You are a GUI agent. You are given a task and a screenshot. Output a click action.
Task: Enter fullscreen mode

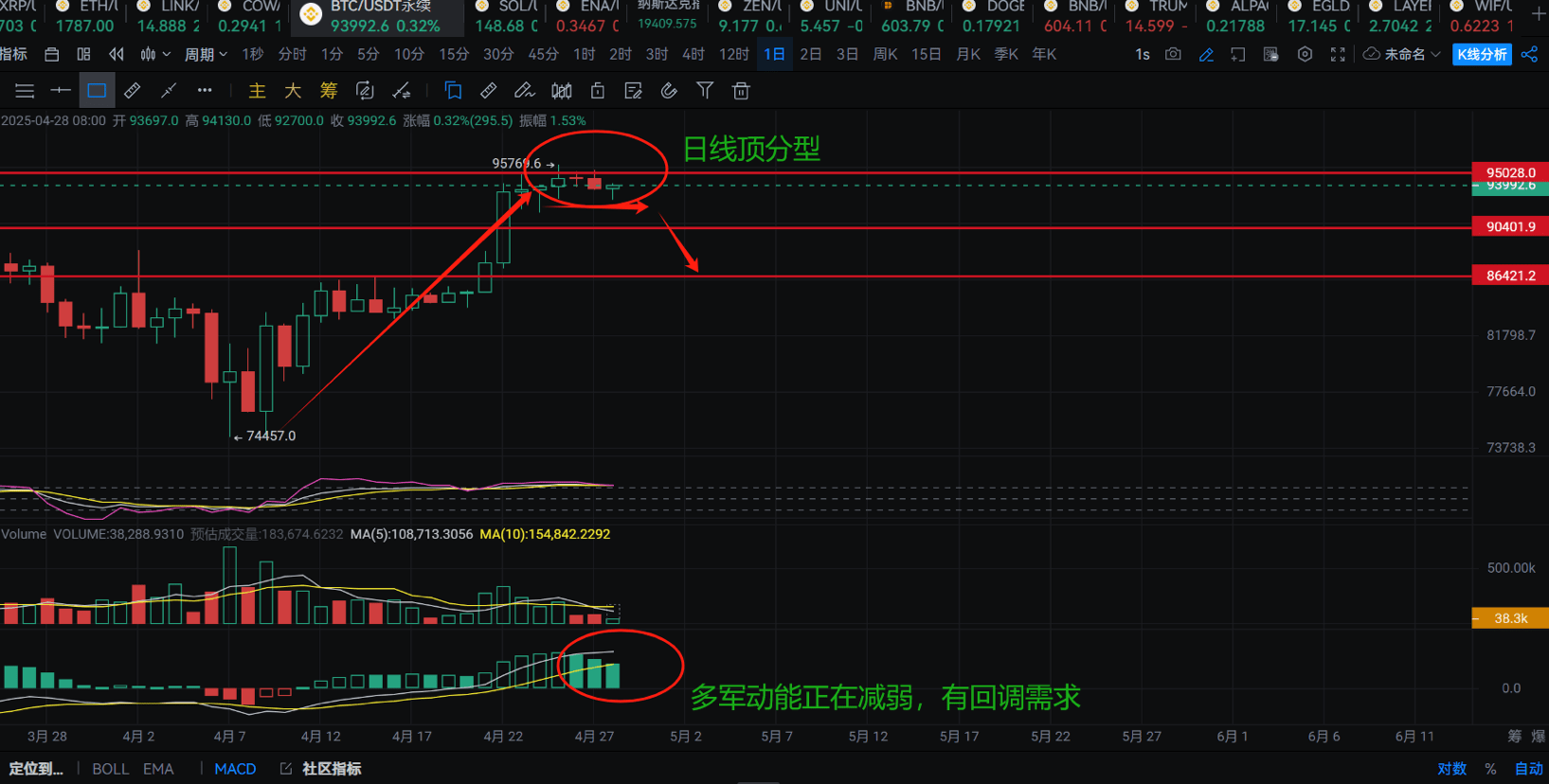[x=1338, y=55]
